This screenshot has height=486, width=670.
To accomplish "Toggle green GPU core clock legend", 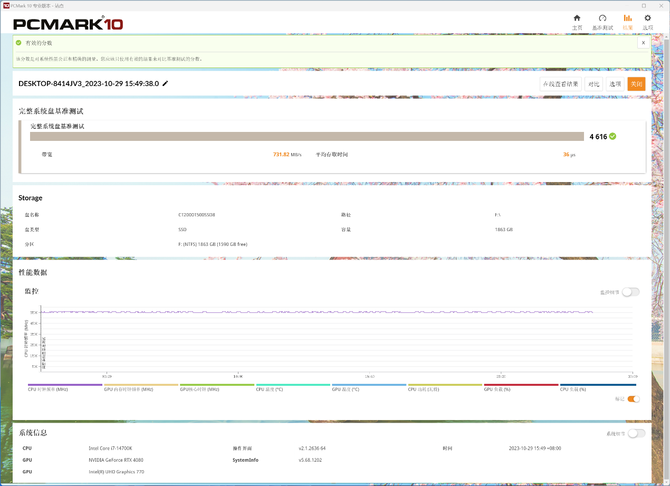I will click(x=217, y=387).
